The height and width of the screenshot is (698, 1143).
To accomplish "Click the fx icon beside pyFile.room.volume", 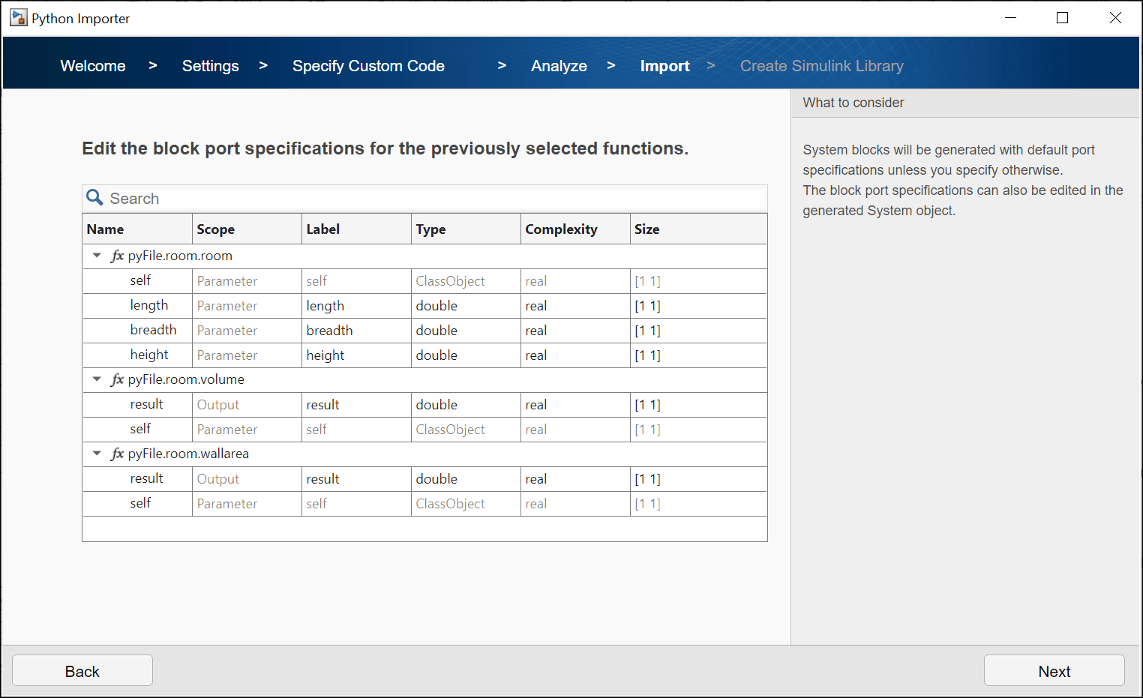I will pos(117,380).
